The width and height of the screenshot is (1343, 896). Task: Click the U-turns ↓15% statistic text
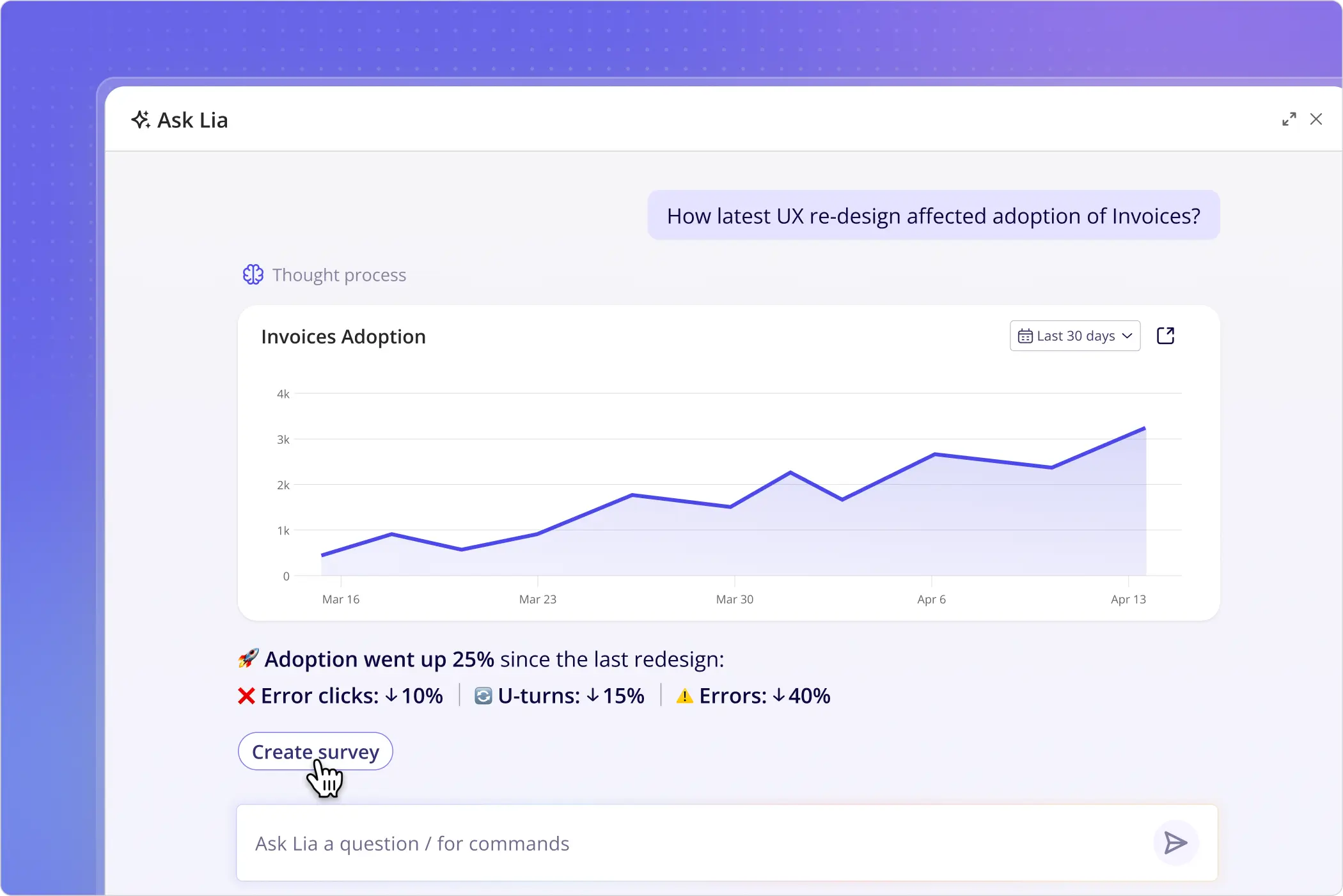pos(571,696)
